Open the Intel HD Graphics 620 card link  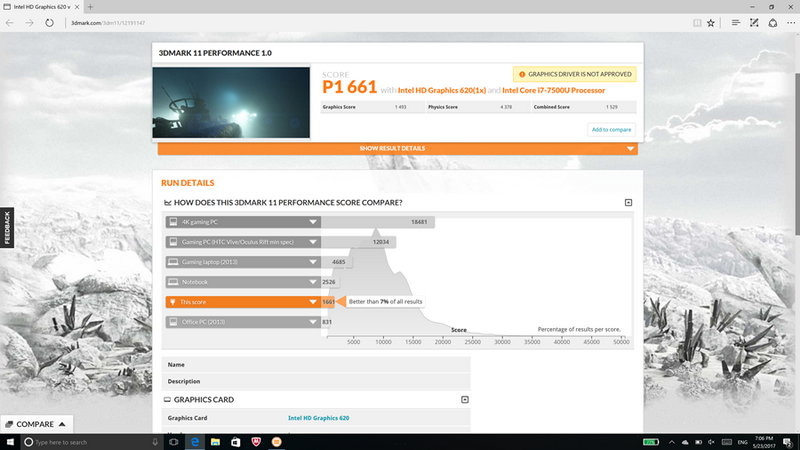pyautogui.click(x=318, y=418)
